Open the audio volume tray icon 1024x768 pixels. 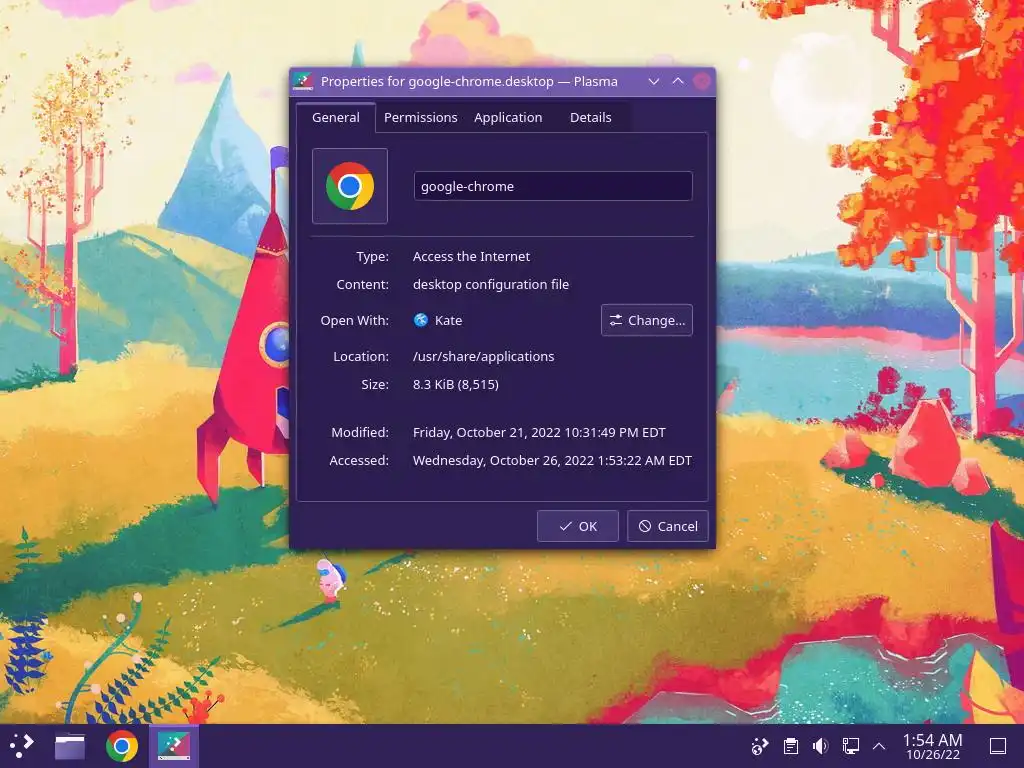[820, 746]
